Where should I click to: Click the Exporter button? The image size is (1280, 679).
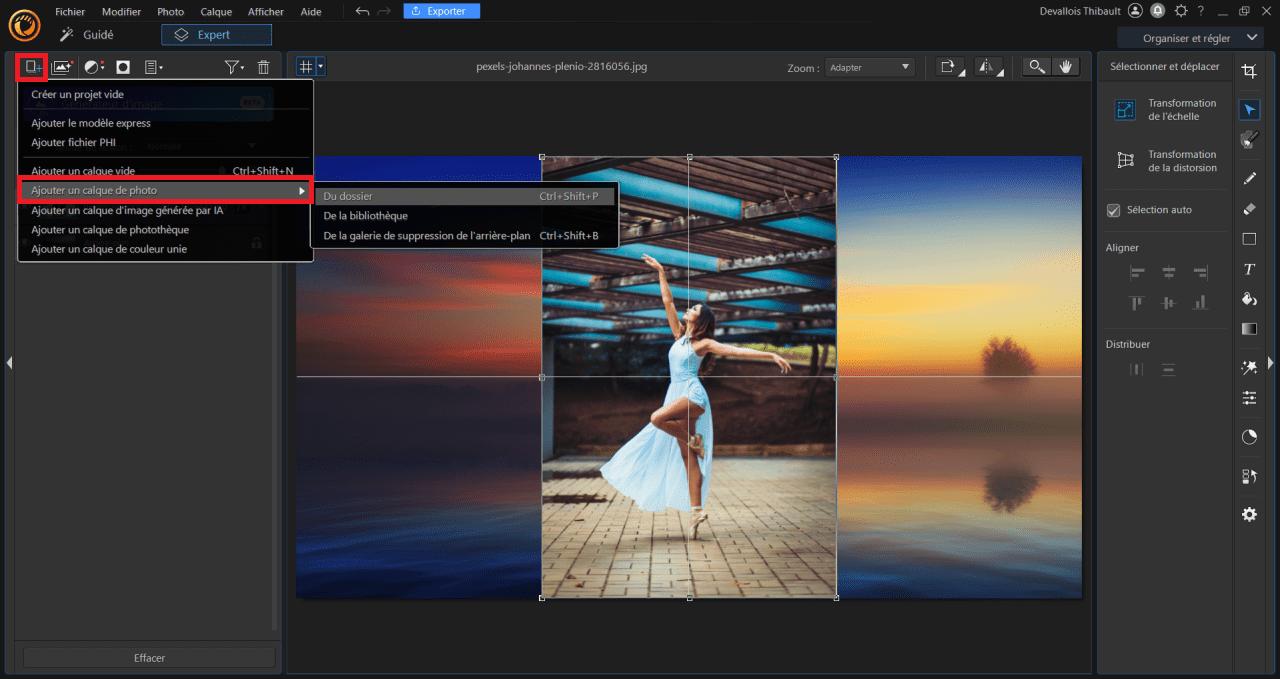click(x=441, y=11)
